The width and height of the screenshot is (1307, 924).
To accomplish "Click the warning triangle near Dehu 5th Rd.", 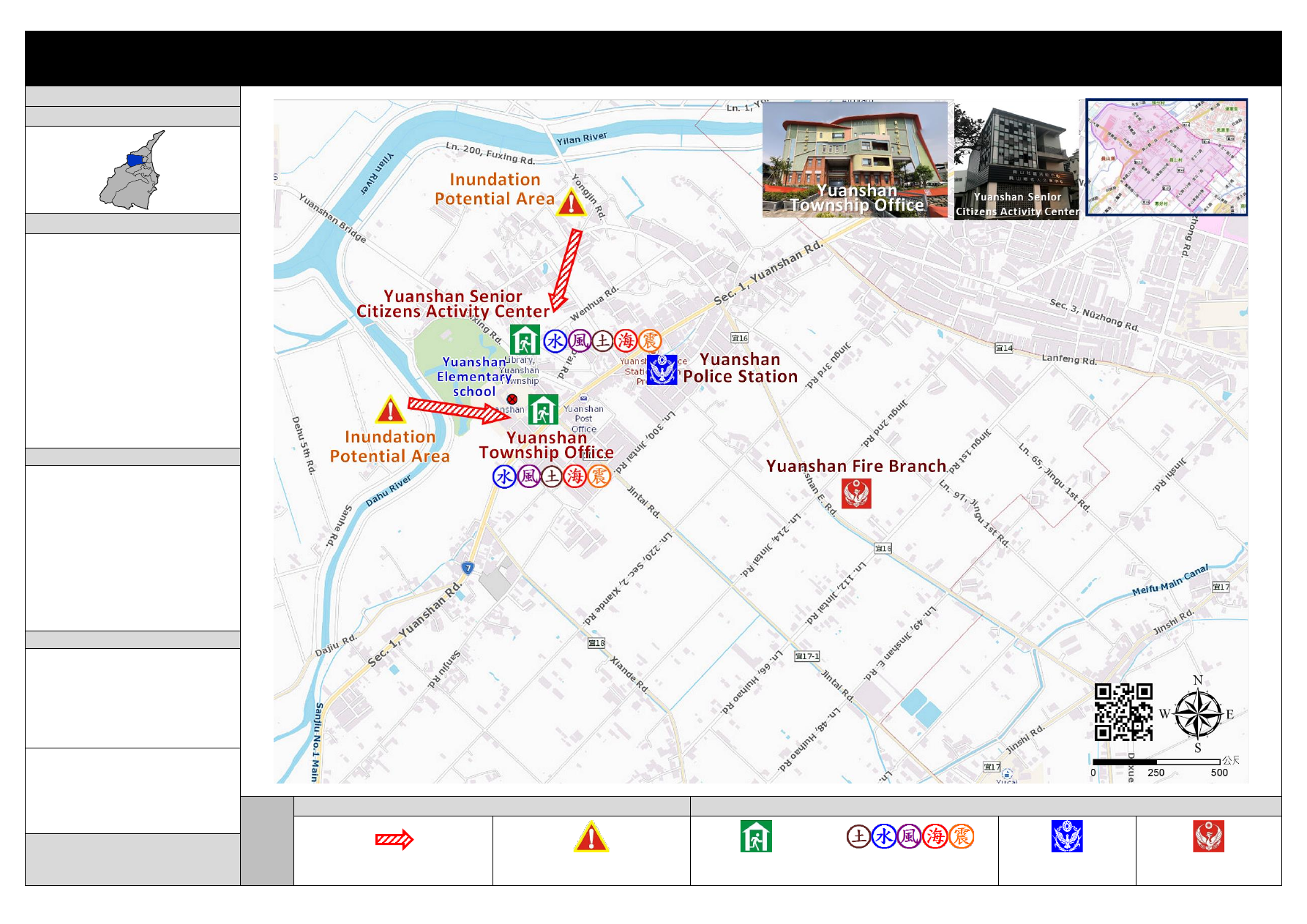I will tap(390, 410).
